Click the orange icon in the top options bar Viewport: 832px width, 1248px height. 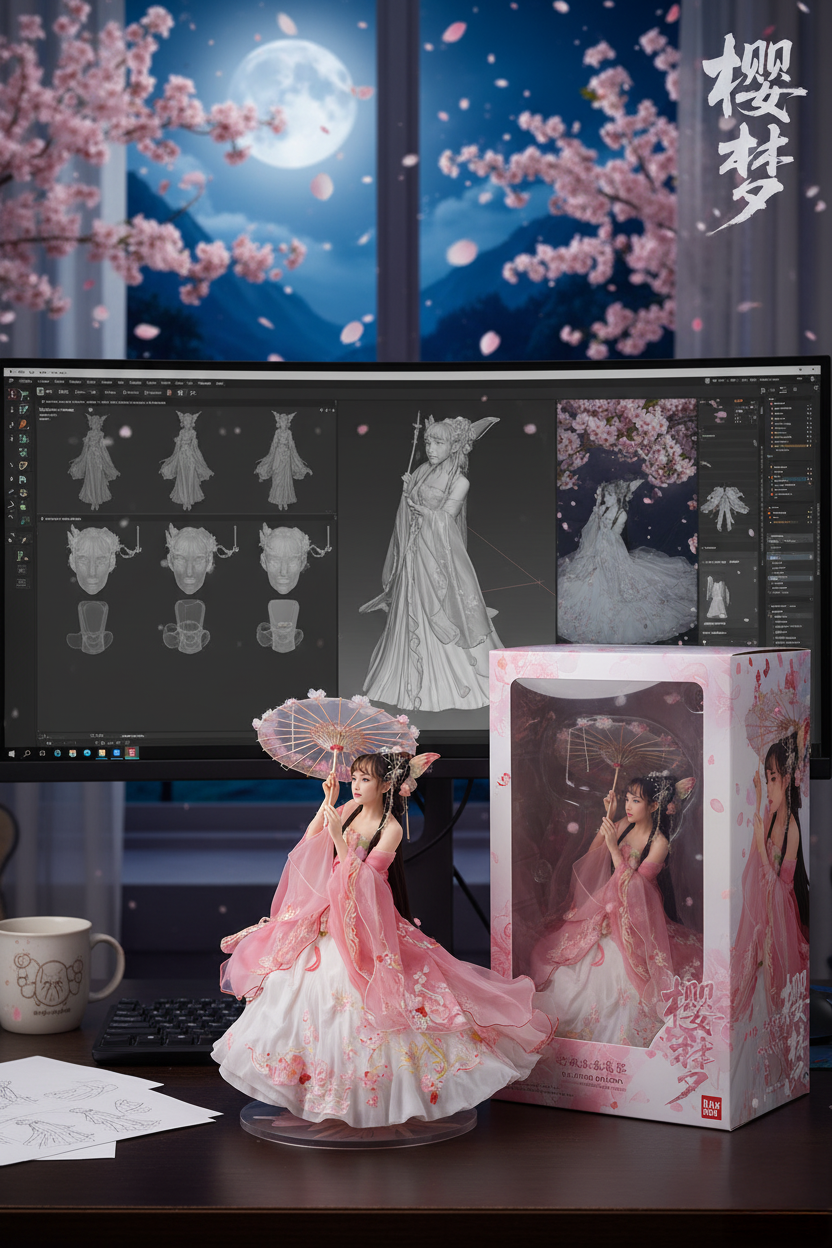169,392
